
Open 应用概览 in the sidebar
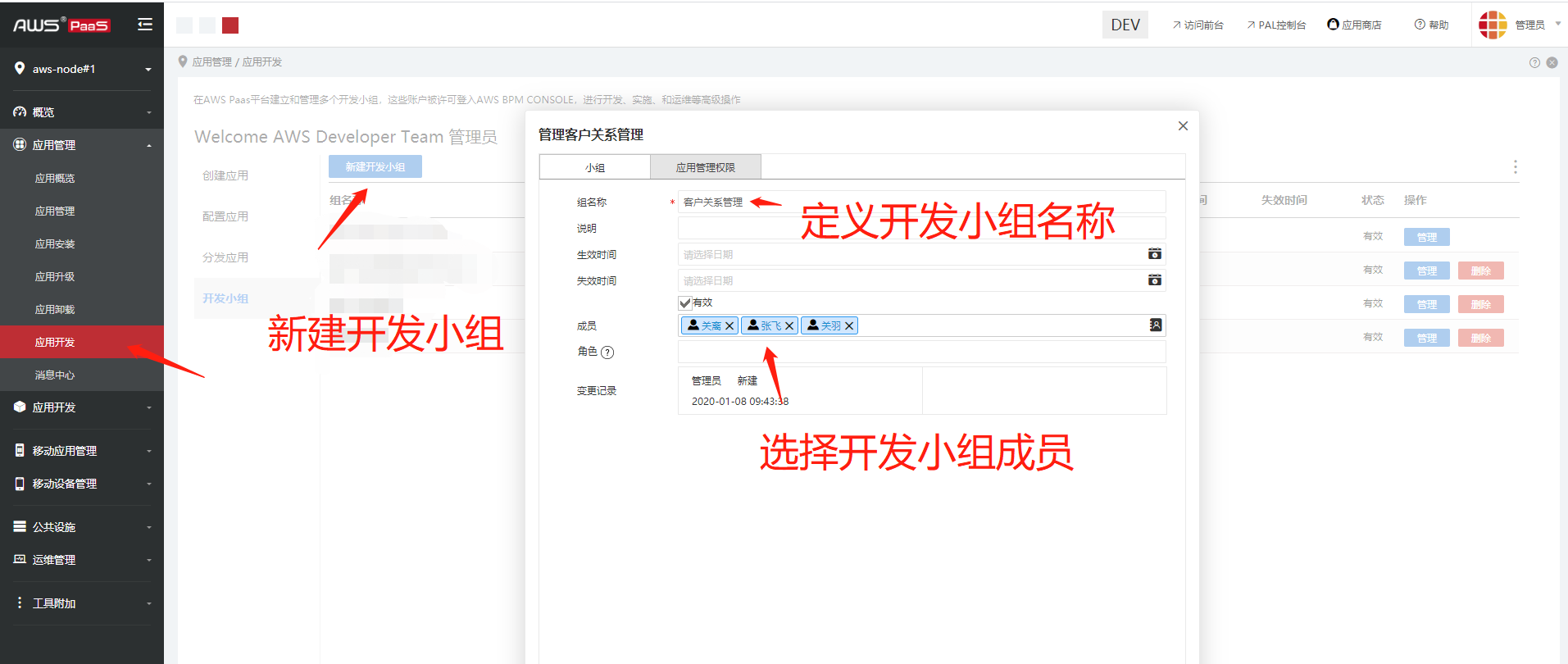55,178
